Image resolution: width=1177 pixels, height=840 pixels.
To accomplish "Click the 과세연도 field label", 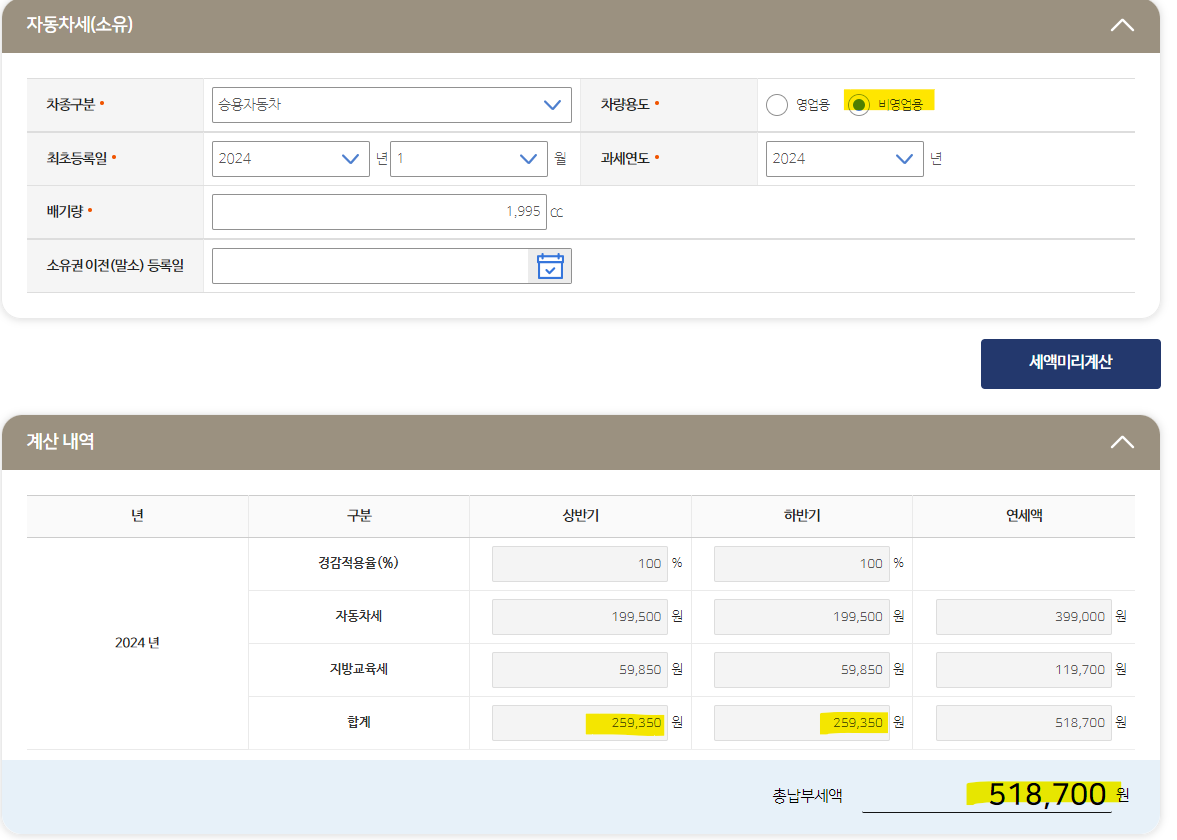I will point(625,158).
